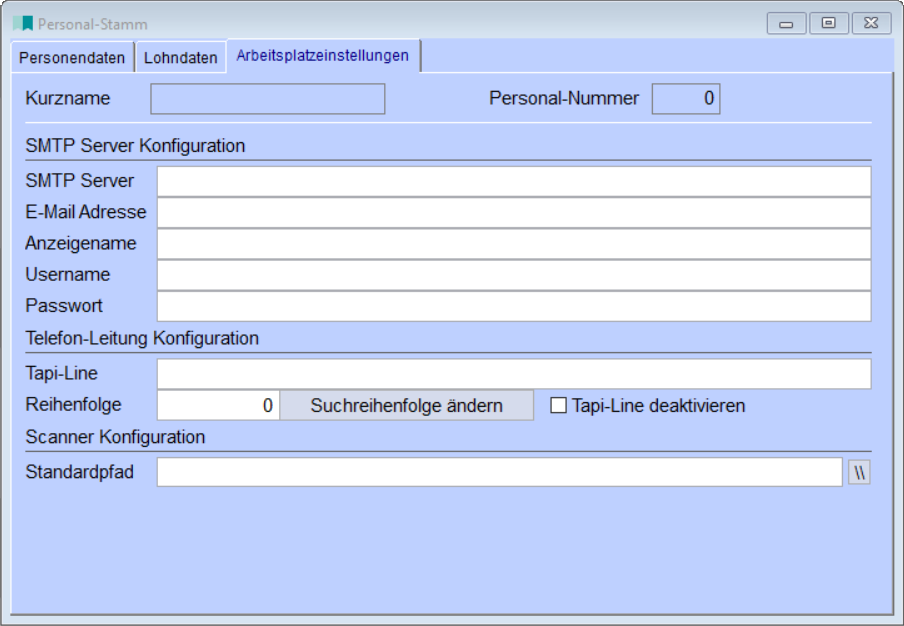
Task: Maximize the Personal-Stamm window
Action: pyautogui.click(x=828, y=23)
